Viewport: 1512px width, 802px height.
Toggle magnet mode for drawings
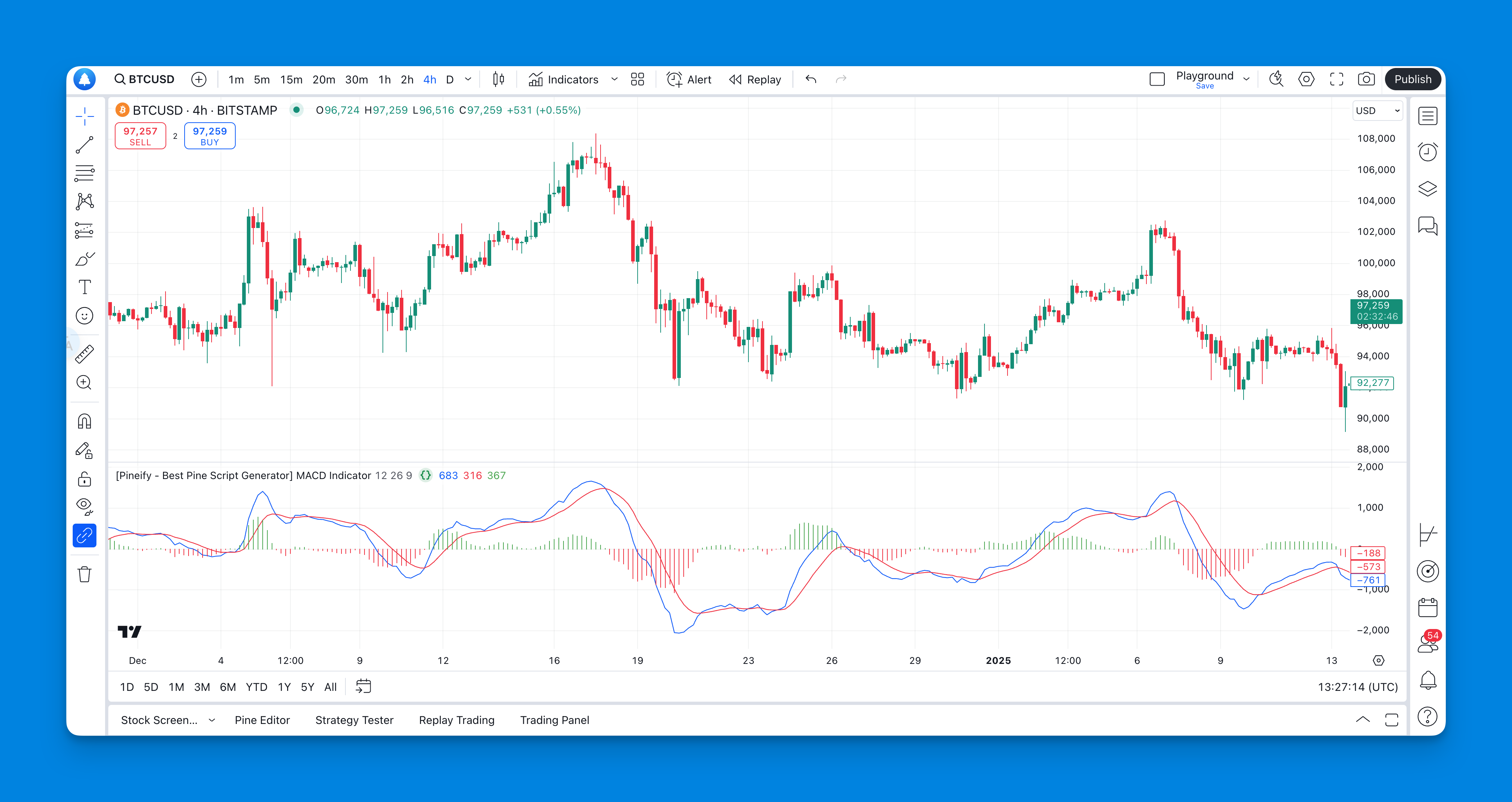click(85, 421)
